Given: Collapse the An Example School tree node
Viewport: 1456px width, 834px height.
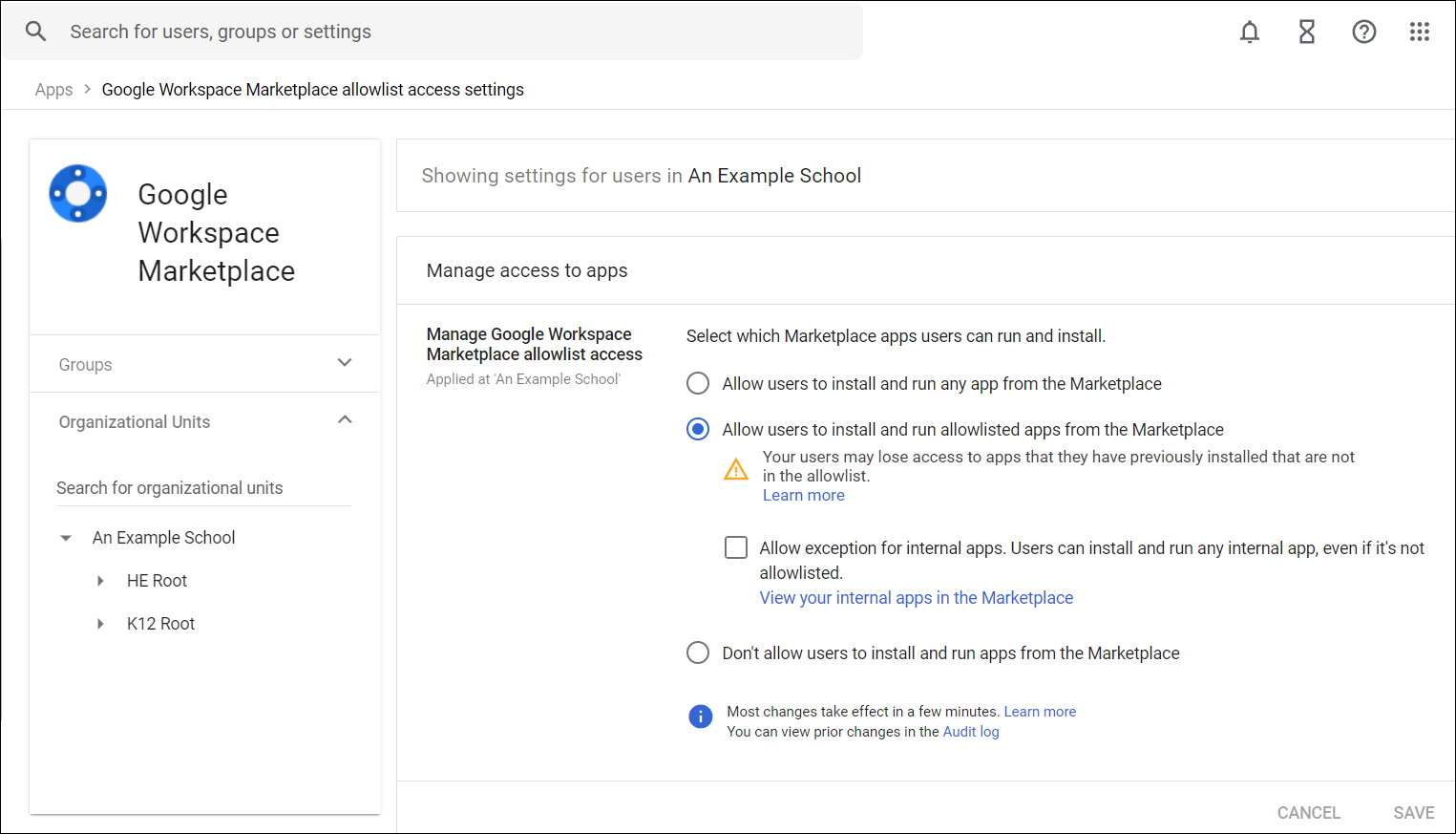Looking at the screenshot, I should tap(66, 538).
